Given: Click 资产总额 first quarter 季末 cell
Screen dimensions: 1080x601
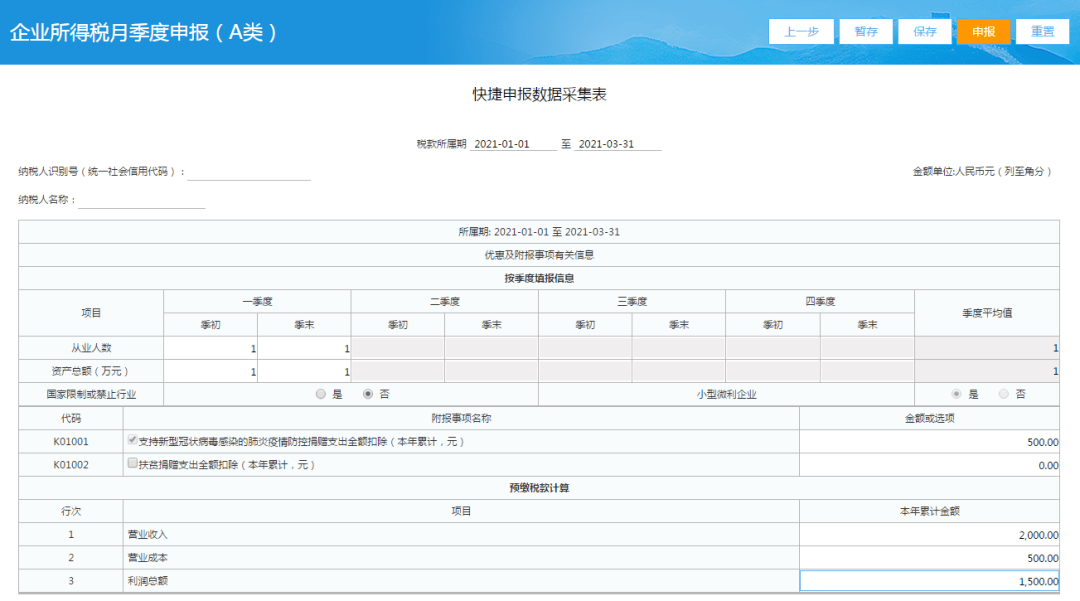Looking at the screenshot, I should tap(304, 372).
